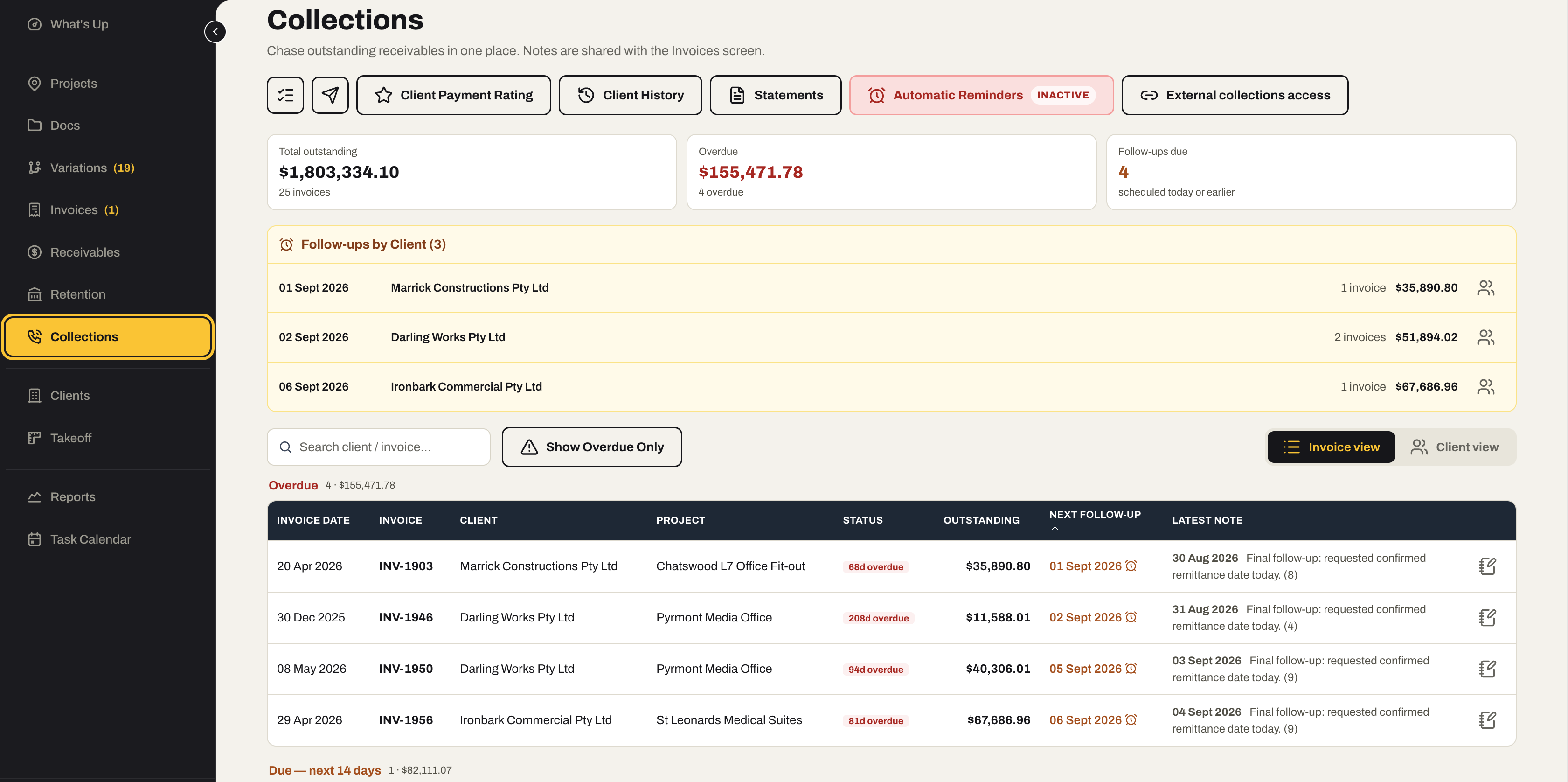The height and width of the screenshot is (782, 1568).
Task: Go to What's Up in sidebar
Action: point(107,24)
